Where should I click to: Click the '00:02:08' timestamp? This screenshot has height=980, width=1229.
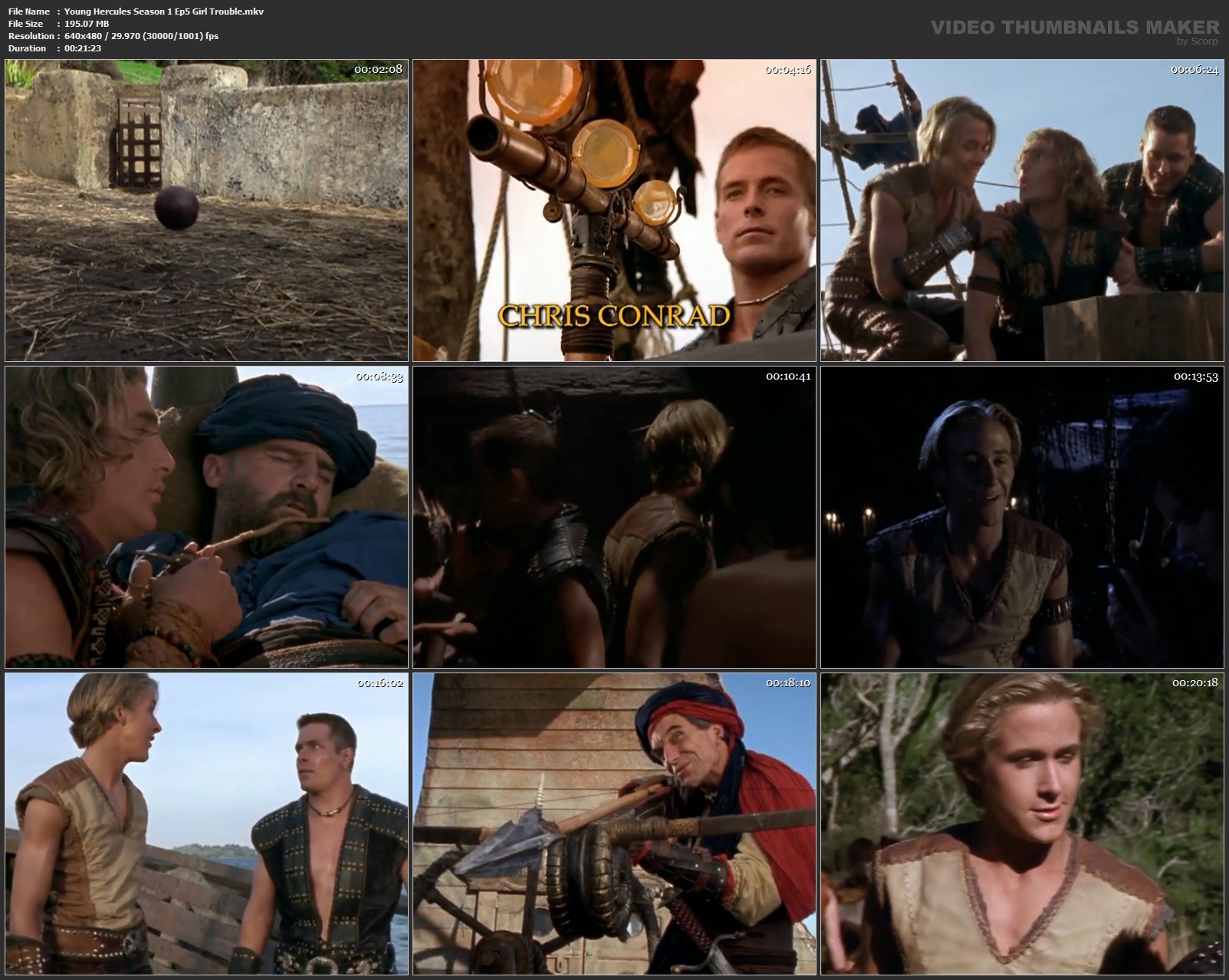coord(378,70)
